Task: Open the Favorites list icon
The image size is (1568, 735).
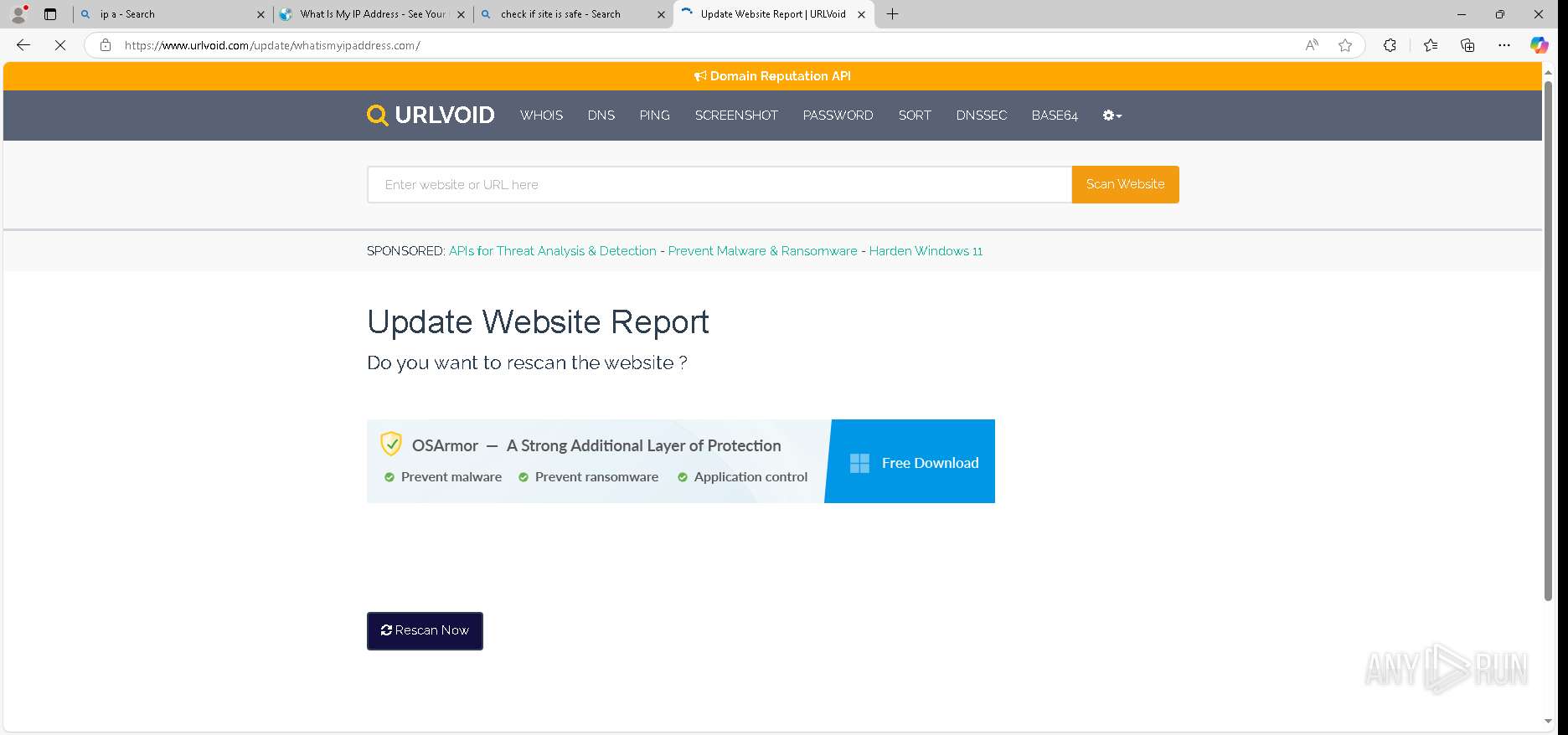Action: [1431, 45]
